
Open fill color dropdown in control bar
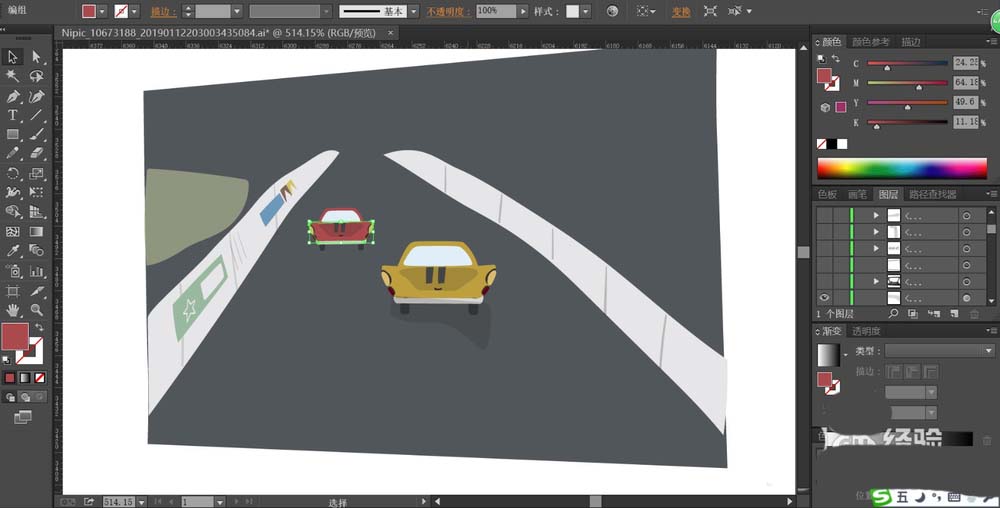[x=102, y=11]
